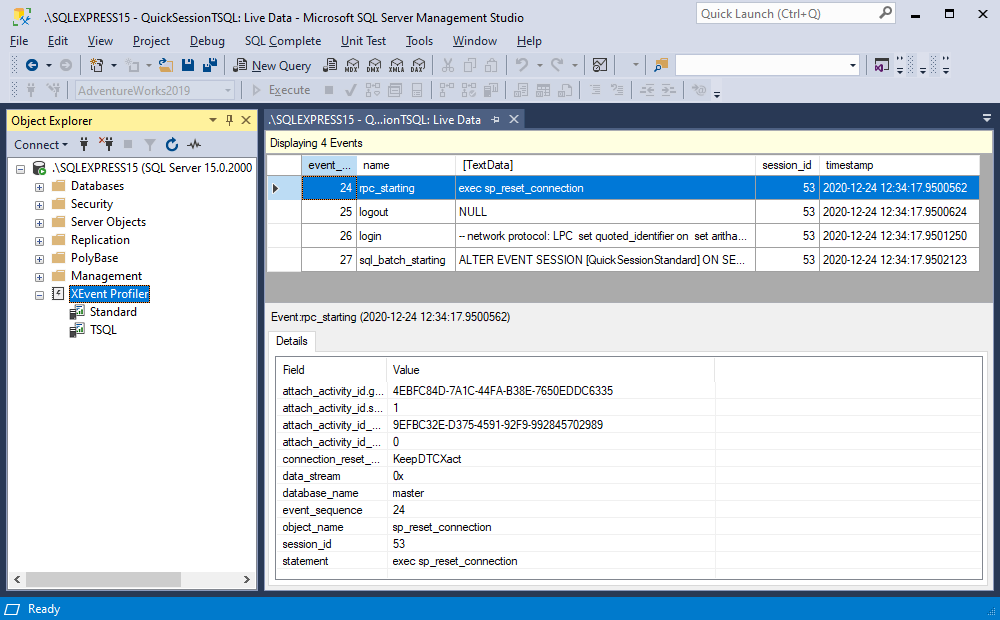Open the Help menu
The height and width of the screenshot is (620, 1000).
click(529, 41)
